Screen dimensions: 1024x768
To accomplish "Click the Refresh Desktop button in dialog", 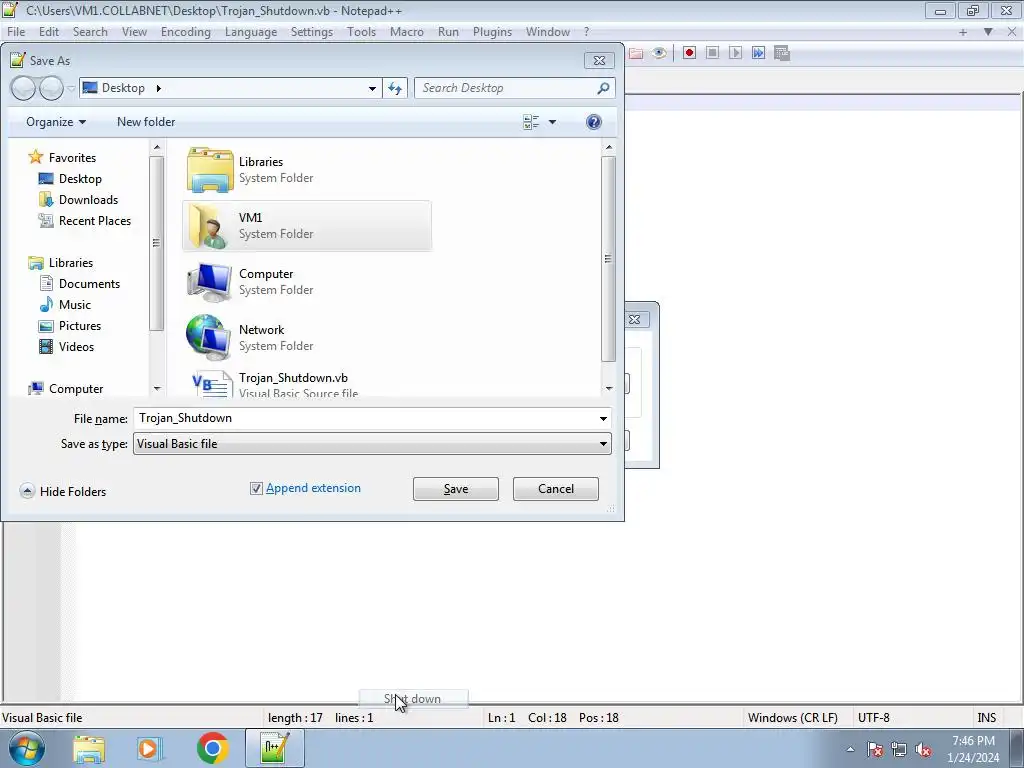I will [395, 88].
